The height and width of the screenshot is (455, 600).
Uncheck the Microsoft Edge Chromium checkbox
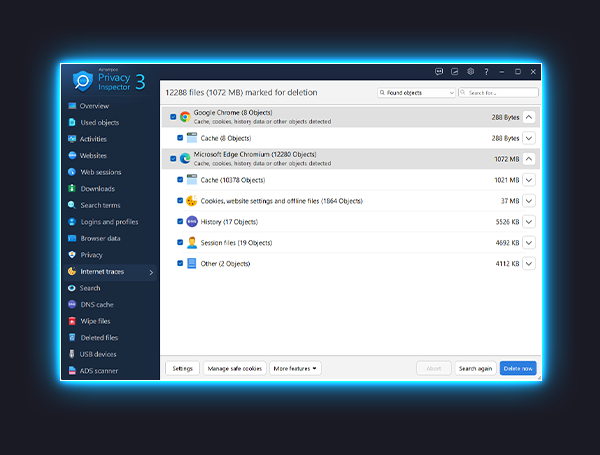[x=173, y=159]
